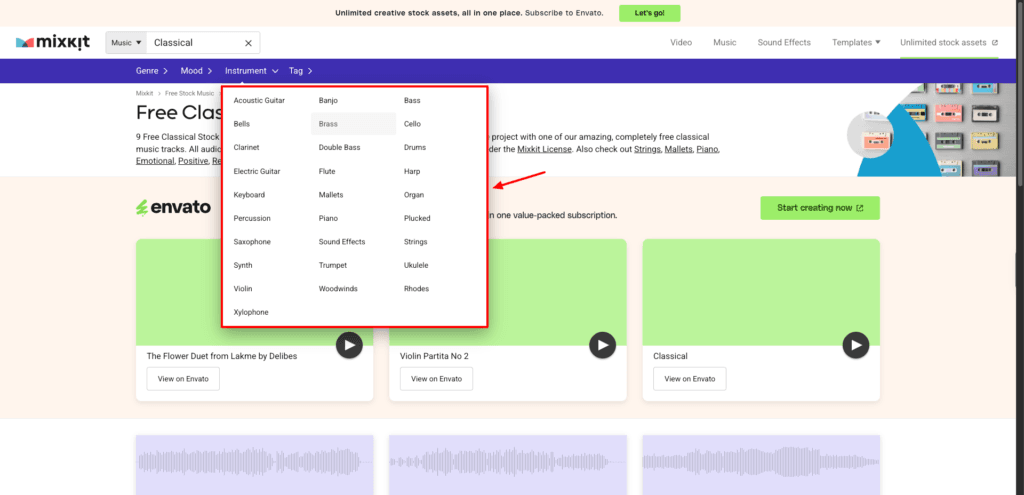1024x495 pixels.
Task: Pick Rhodes from instrument menu
Action: (x=417, y=289)
